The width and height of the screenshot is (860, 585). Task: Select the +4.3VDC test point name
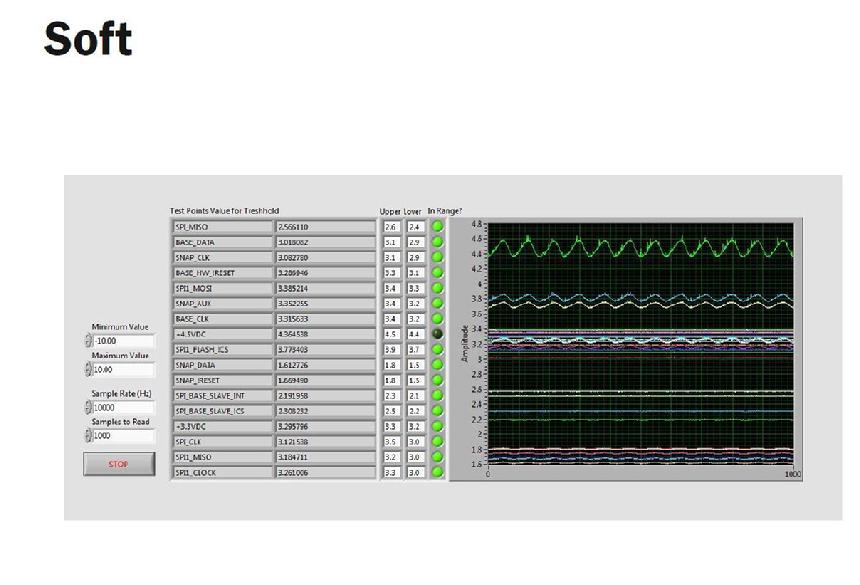click(x=222, y=334)
